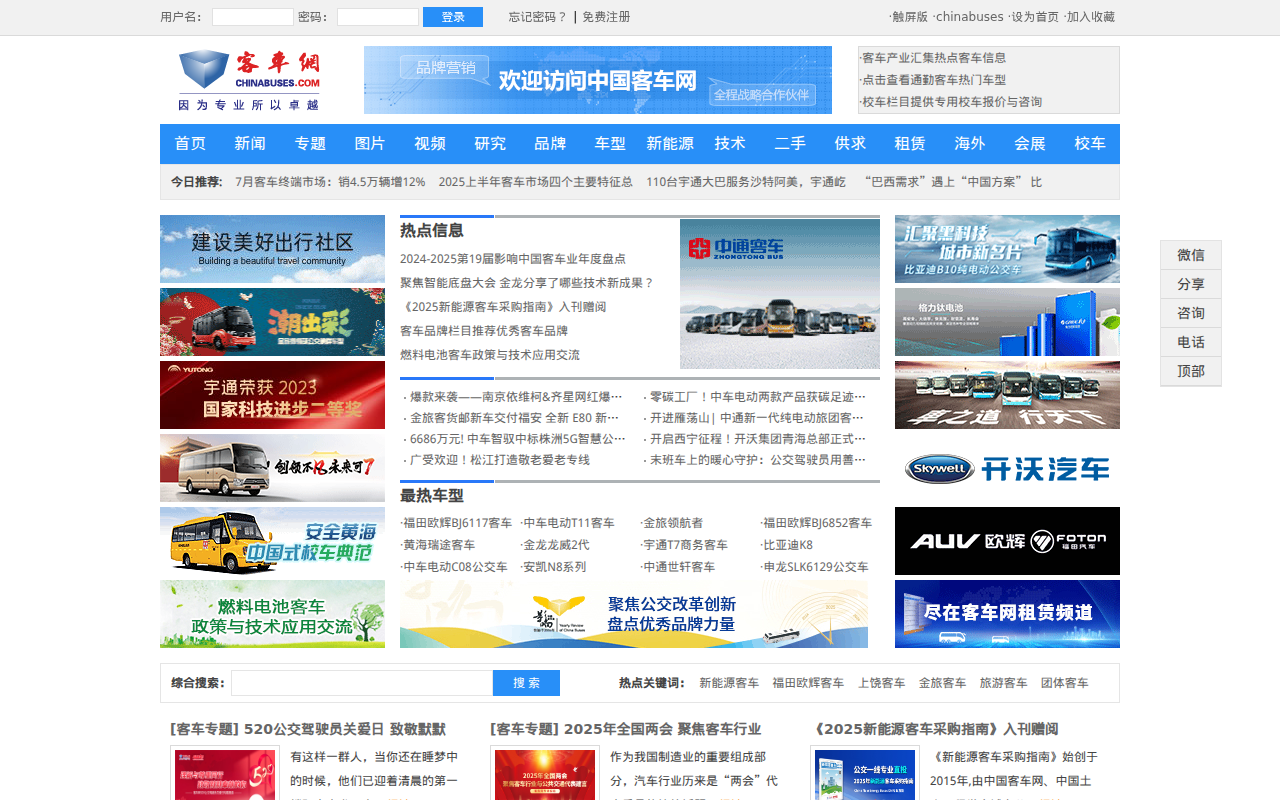1280x800 pixels.
Task: Open the 开进雁荡山 中通 news link
Action: click(x=757, y=418)
